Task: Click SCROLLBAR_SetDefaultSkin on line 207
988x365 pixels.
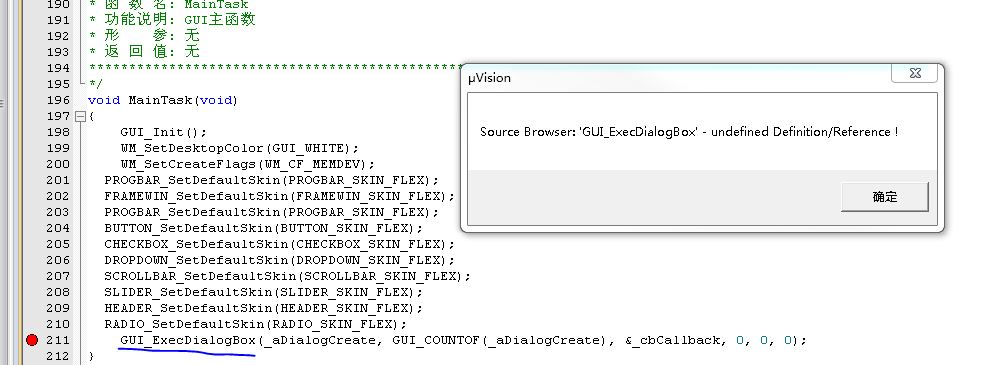Action: (200, 276)
